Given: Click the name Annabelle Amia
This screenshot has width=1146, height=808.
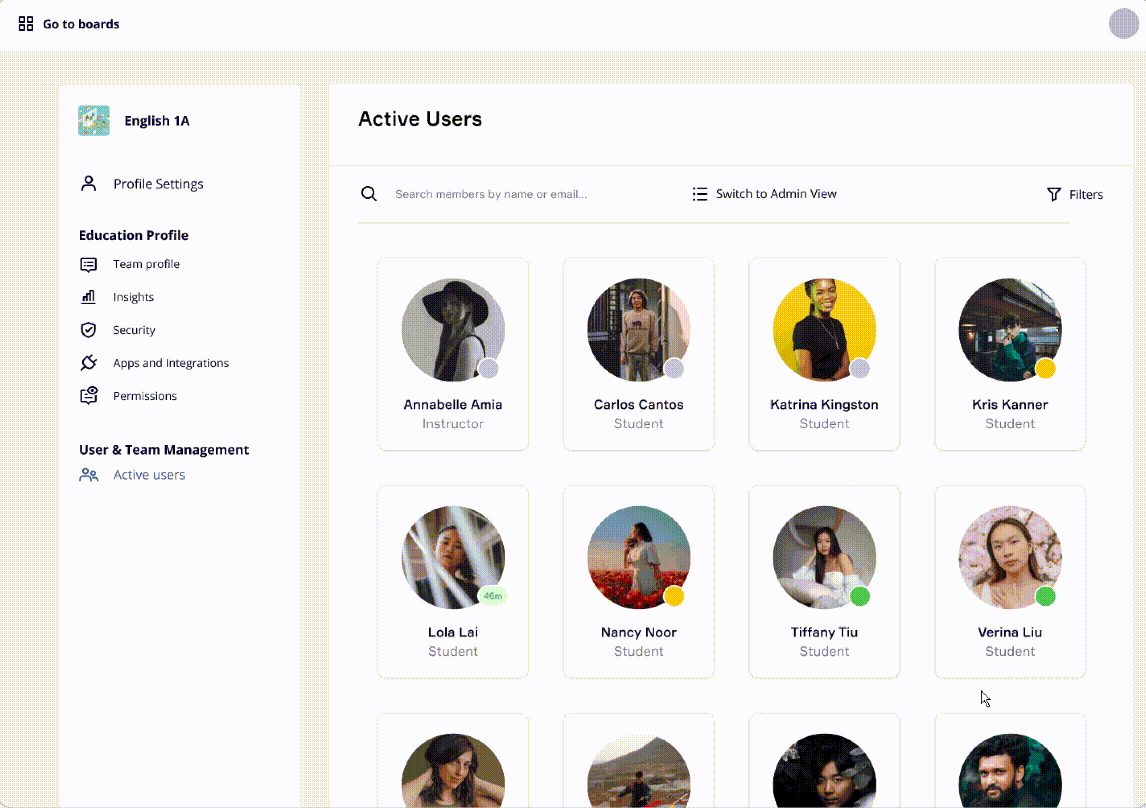Looking at the screenshot, I should coord(452,404).
